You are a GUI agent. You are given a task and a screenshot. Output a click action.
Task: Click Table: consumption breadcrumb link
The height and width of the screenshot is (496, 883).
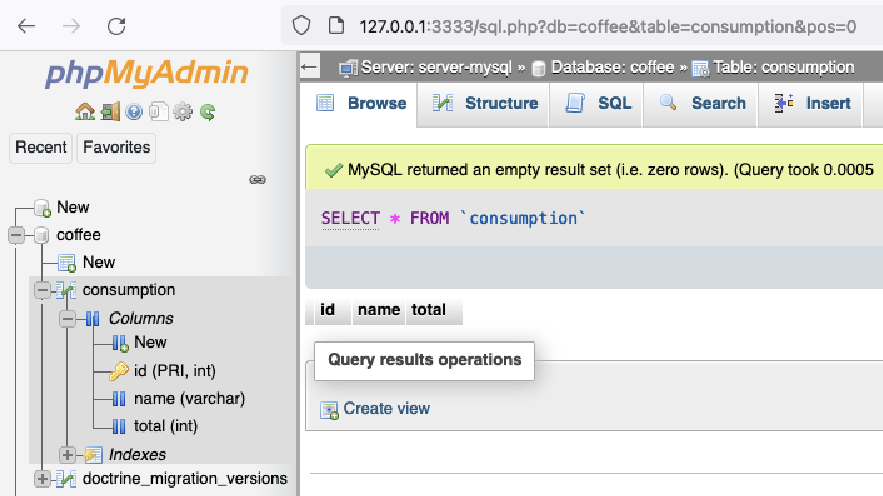(x=783, y=68)
